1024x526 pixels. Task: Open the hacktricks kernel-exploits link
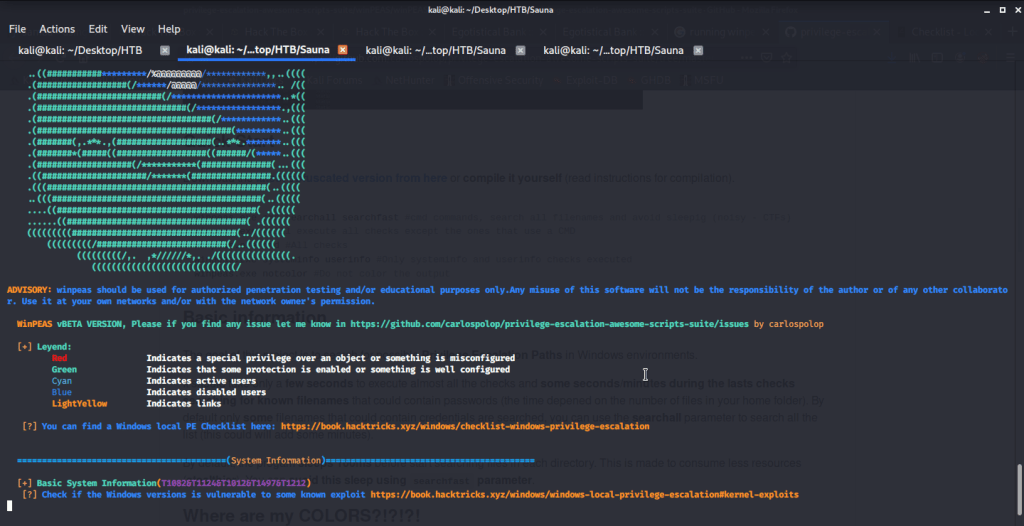tap(584, 494)
